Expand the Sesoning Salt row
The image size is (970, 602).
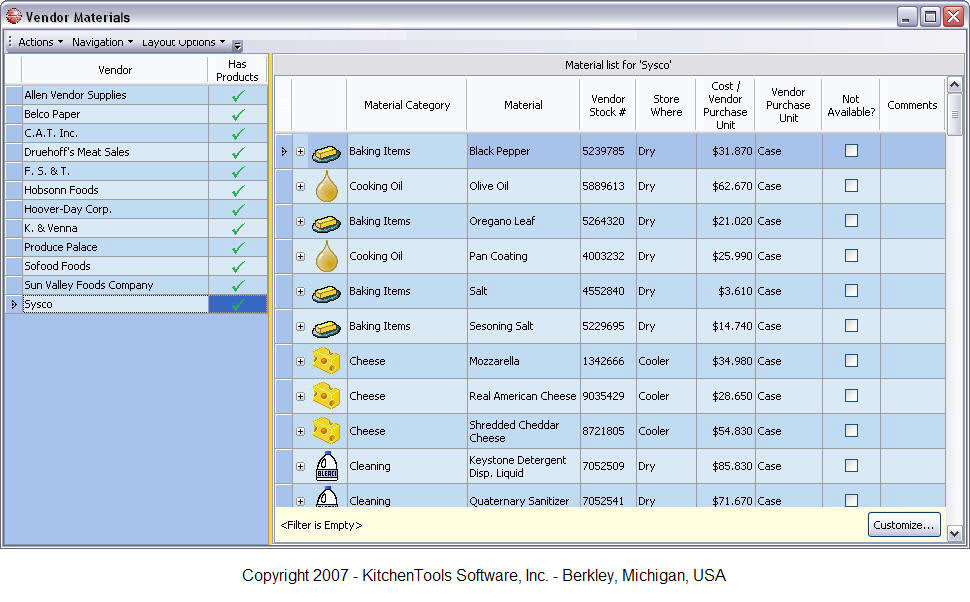(301, 326)
